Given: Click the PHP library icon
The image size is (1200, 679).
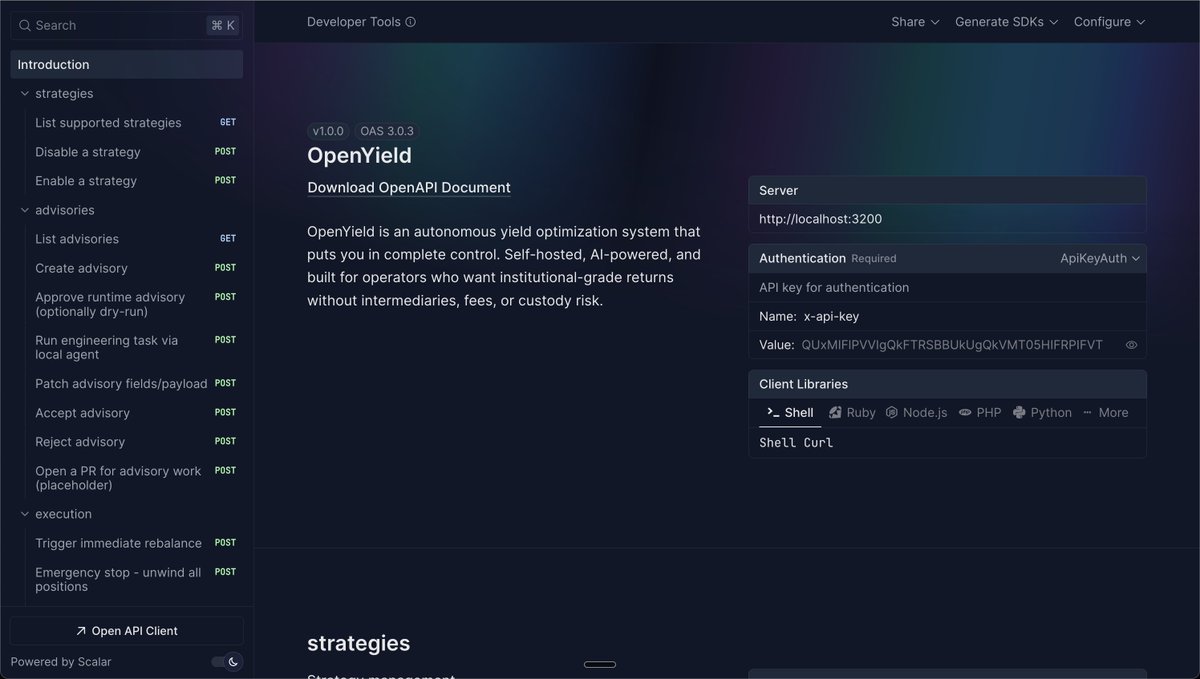Looking at the screenshot, I should tap(965, 412).
